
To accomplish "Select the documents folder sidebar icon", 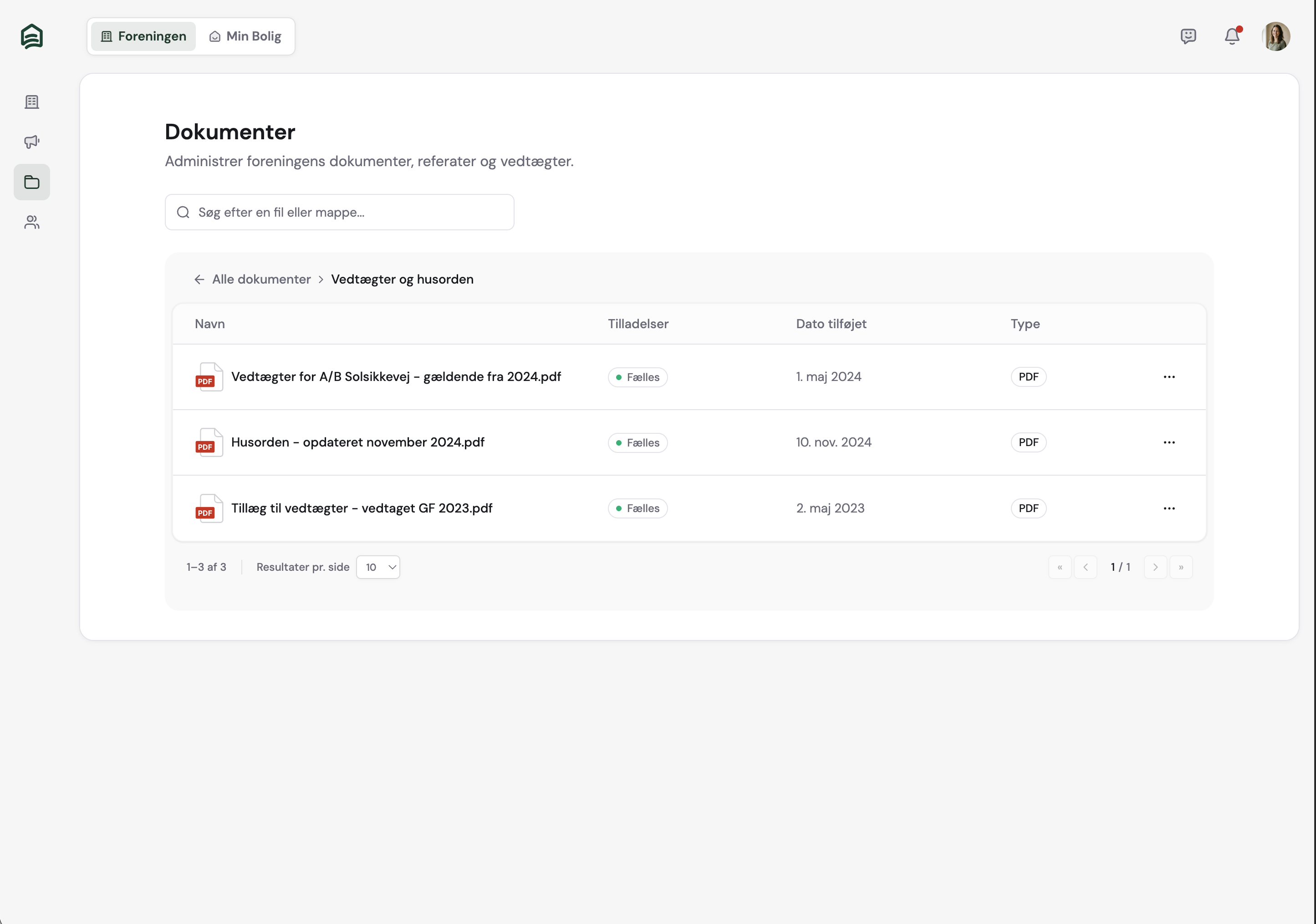I will [x=32, y=182].
